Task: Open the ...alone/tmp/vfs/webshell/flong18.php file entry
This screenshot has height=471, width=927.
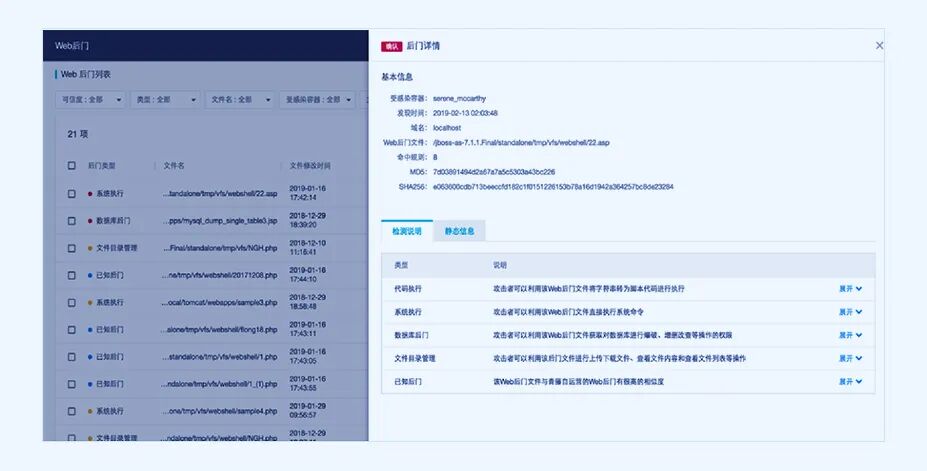Action: [219, 330]
